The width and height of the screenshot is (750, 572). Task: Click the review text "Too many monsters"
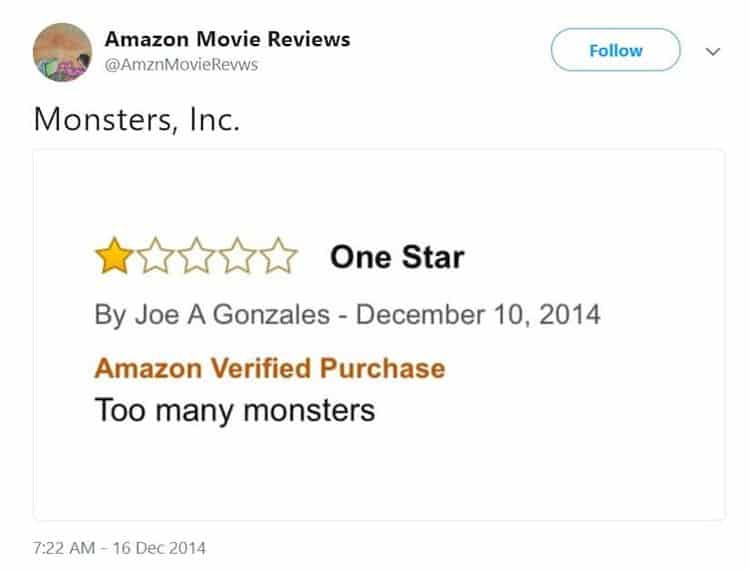[x=234, y=410]
